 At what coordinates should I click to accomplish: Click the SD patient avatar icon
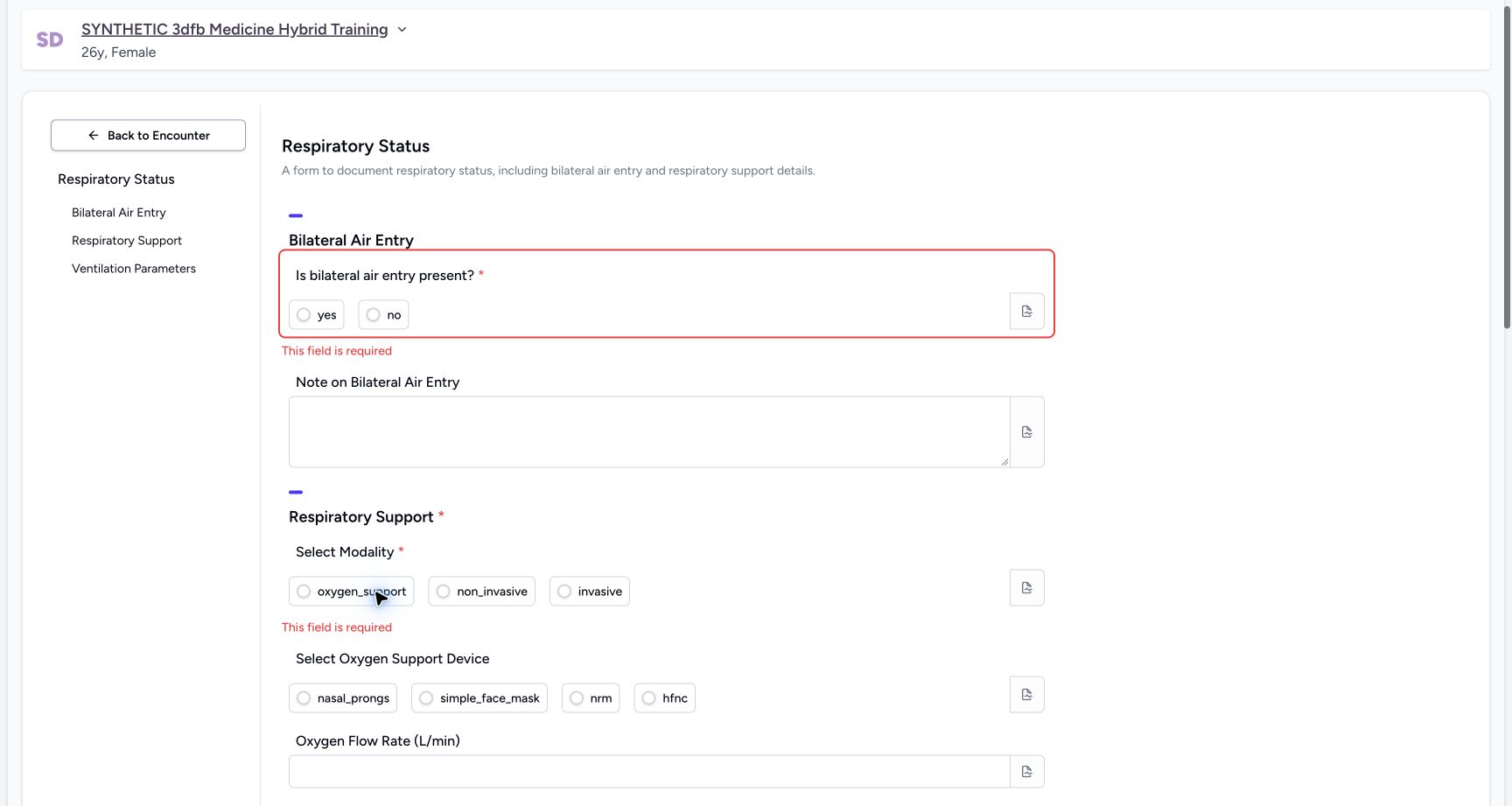click(50, 39)
